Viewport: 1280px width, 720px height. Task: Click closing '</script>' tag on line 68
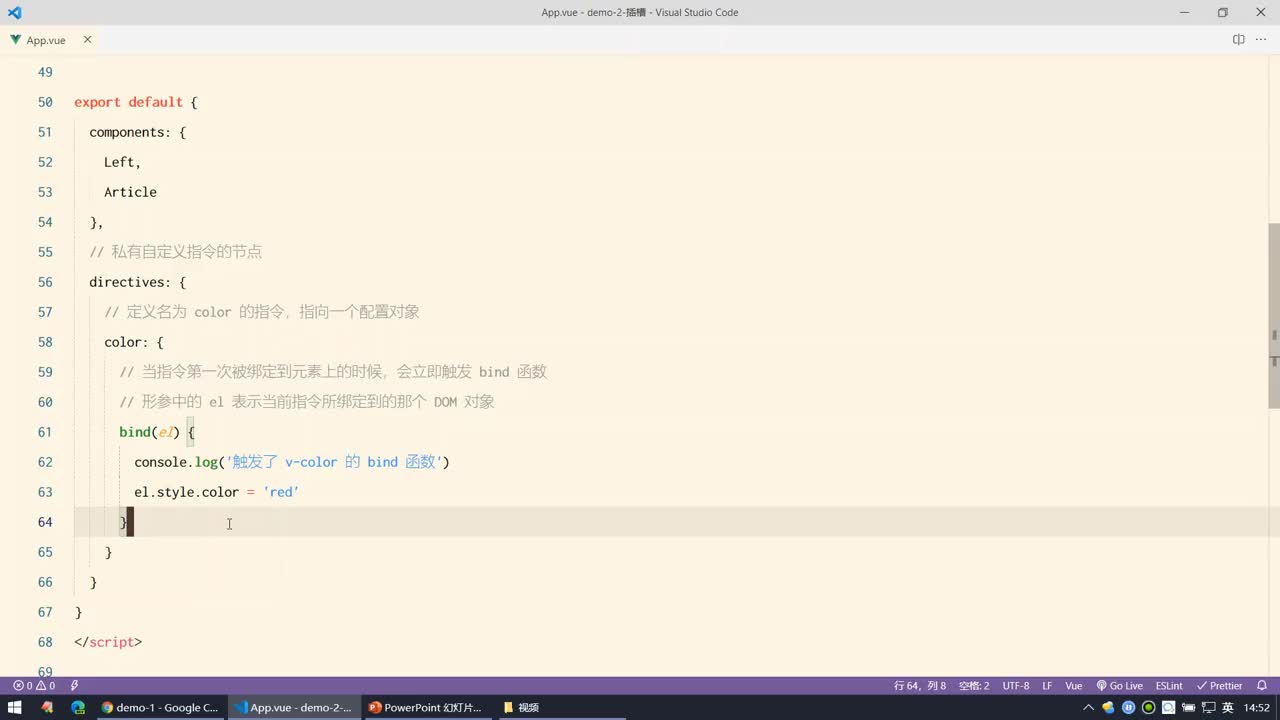coord(108,642)
